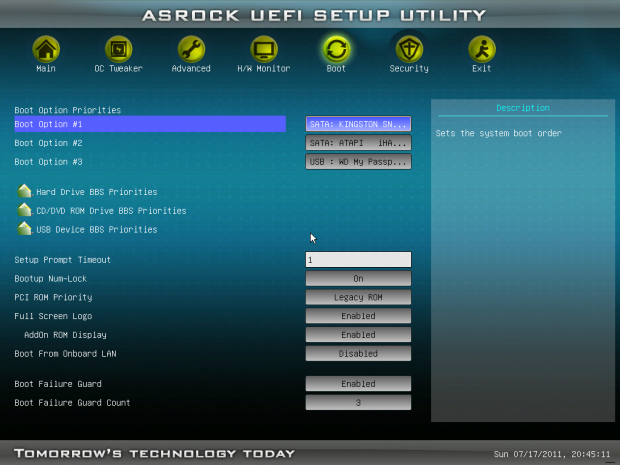The image size is (620, 465).
Task: Select the Setup Prompt Timeout label
Action: point(62,260)
